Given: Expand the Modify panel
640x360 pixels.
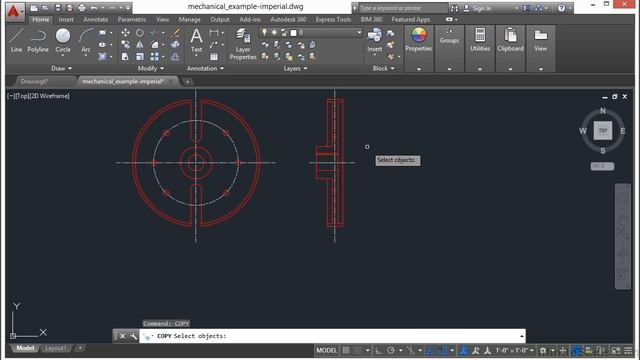Looking at the screenshot, I should click(x=151, y=68).
